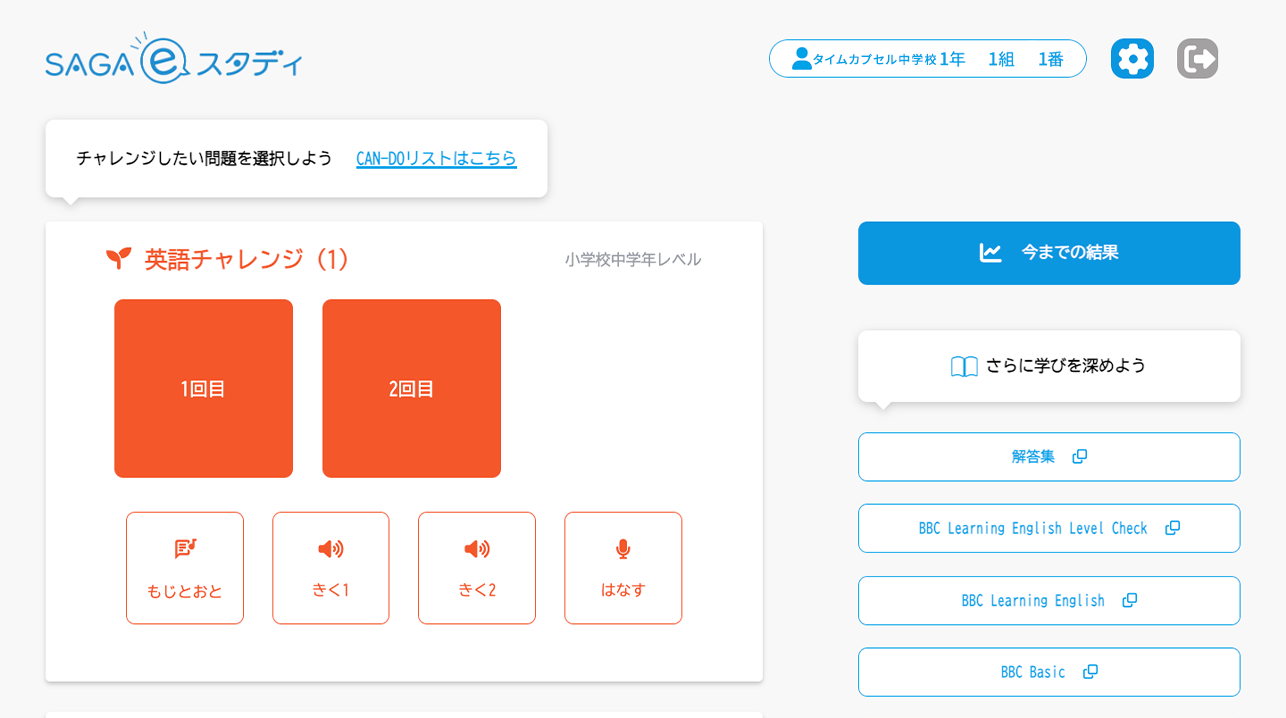Start the 2回目 challenge
Image resolution: width=1286 pixels, height=718 pixels.
point(412,388)
